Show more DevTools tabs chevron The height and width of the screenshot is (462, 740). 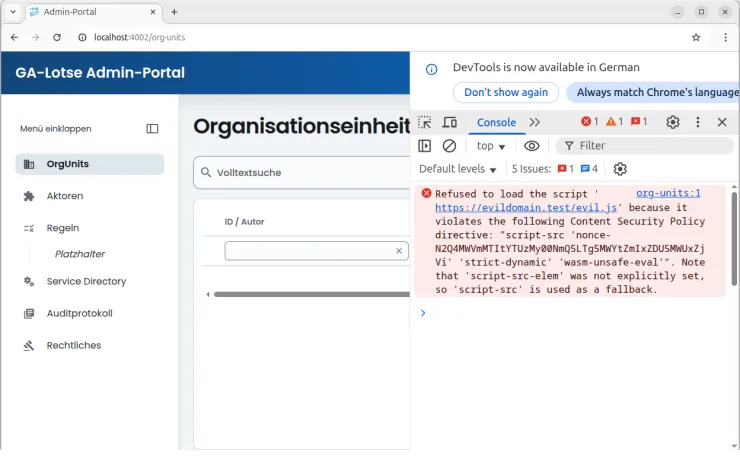click(534, 123)
